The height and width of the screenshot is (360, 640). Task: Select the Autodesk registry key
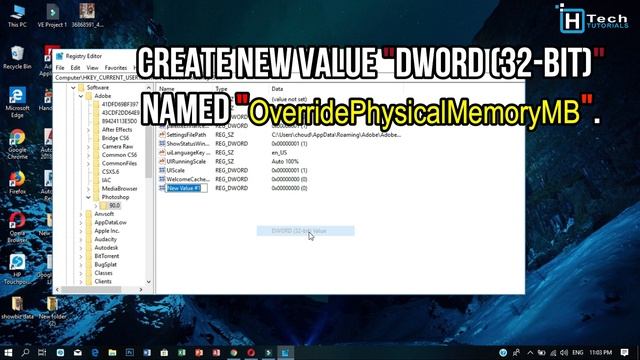pyautogui.click(x=106, y=248)
